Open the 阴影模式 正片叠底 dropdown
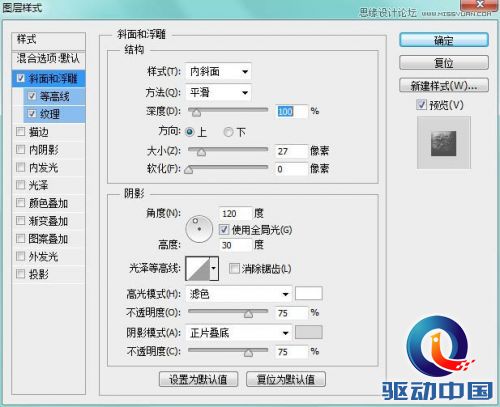The width and height of the screenshot is (500, 407). (239, 333)
